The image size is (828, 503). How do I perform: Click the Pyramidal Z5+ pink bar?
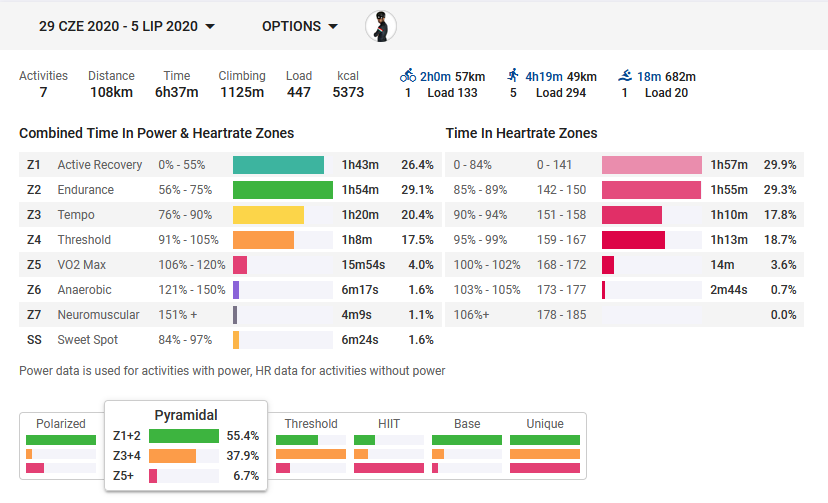point(153,476)
